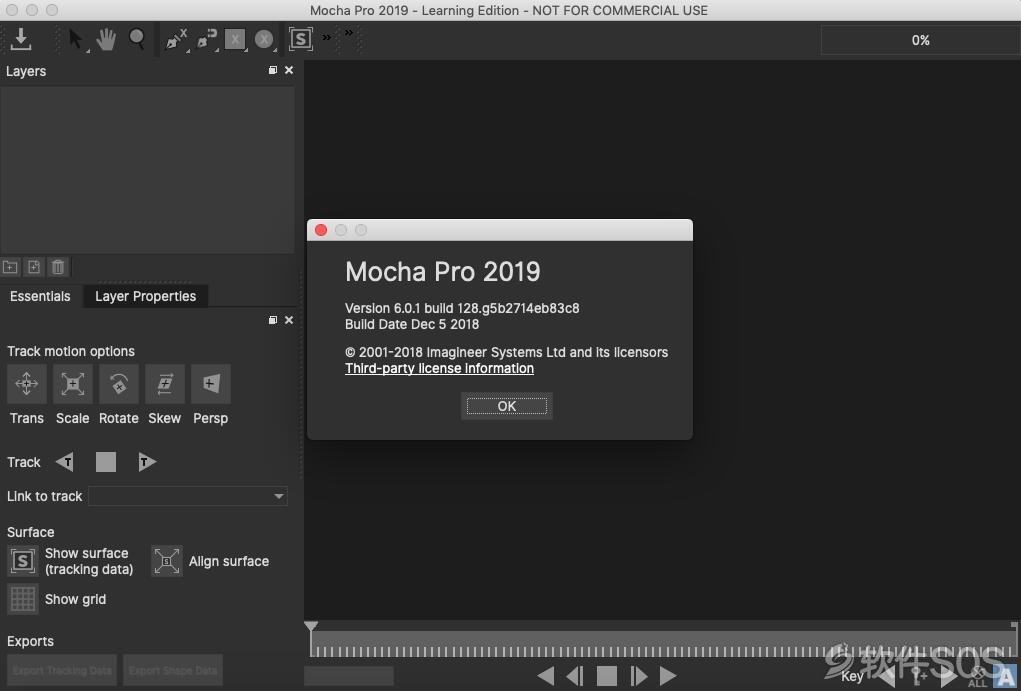Toggle Translation track motion option
The width and height of the screenshot is (1021, 691).
click(x=27, y=384)
